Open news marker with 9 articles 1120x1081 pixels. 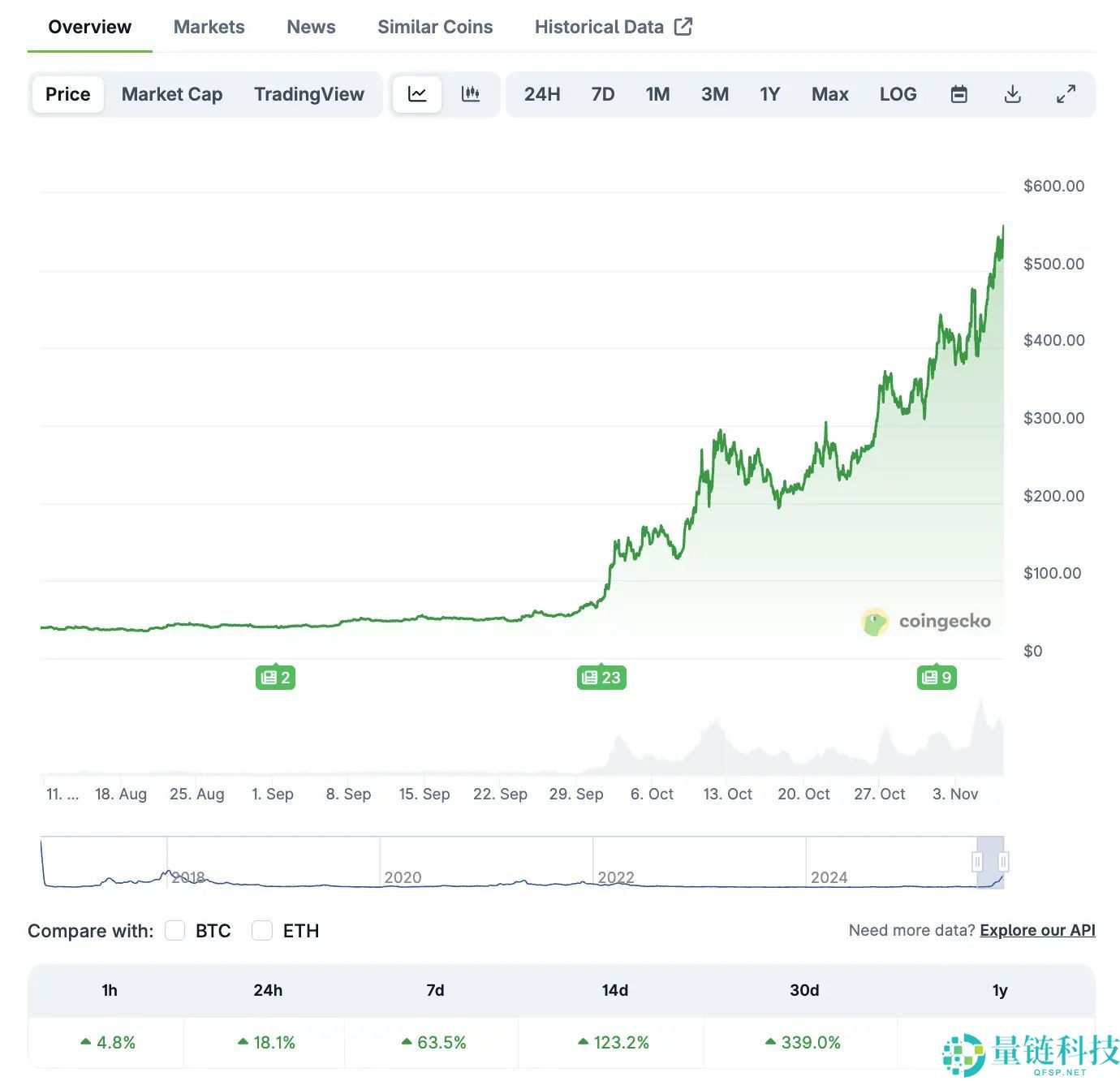937,678
